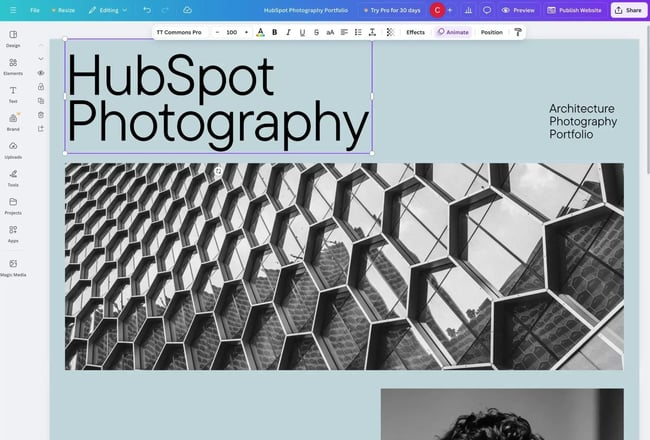Copy style with paint roller icon

click(x=518, y=32)
